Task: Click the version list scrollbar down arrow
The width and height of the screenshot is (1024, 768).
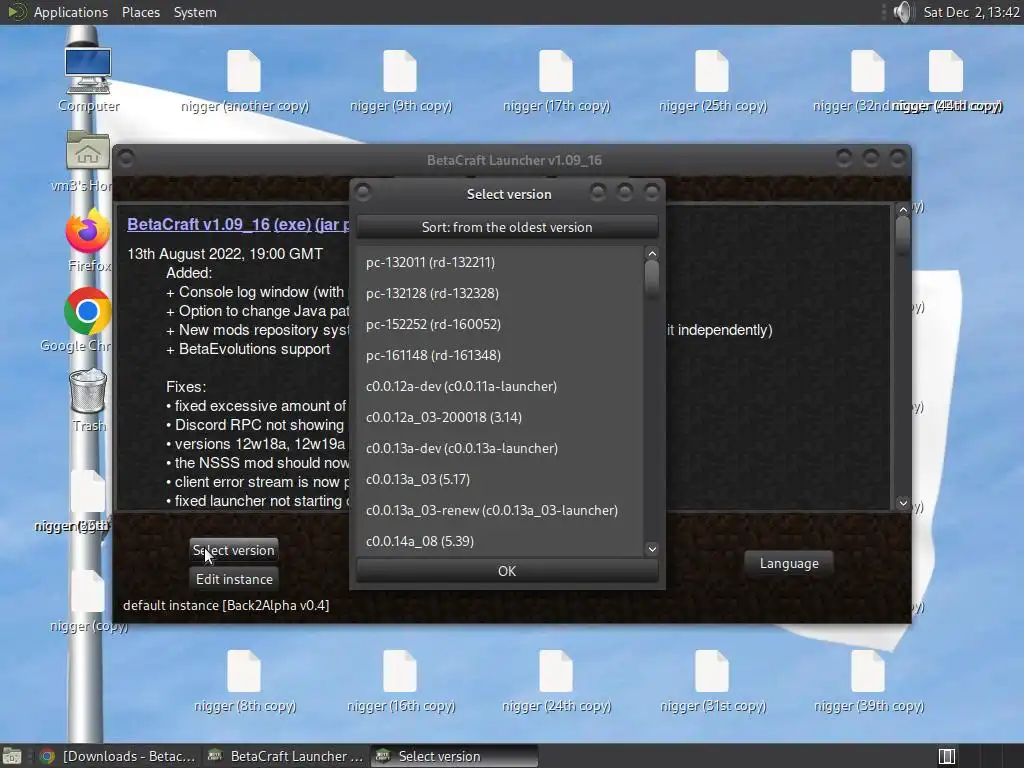Action: (x=652, y=549)
